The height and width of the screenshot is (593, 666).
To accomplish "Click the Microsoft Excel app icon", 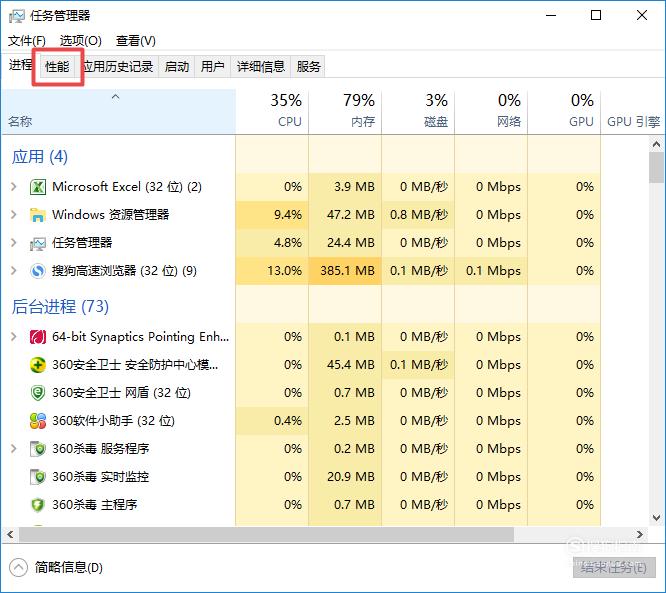I will 38,187.
